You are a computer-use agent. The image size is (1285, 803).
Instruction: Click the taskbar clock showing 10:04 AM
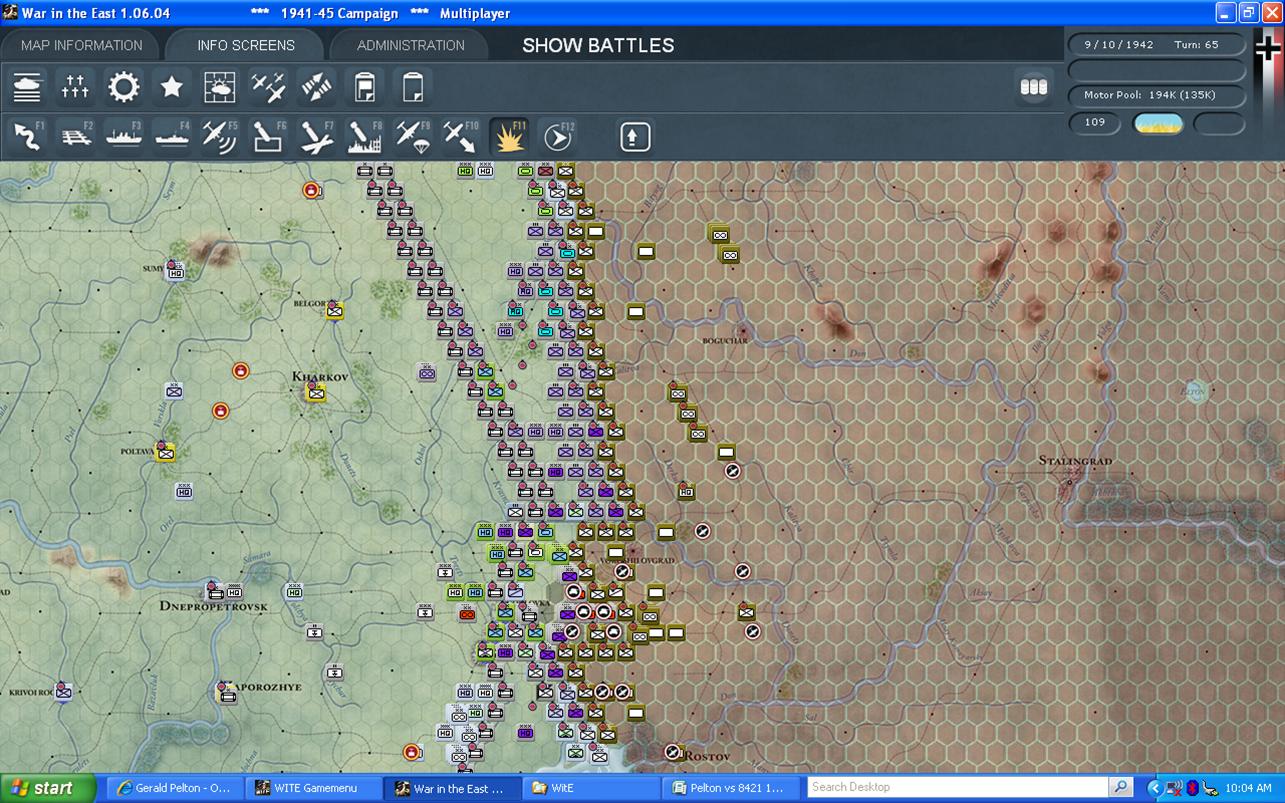(x=1248, y=788)
